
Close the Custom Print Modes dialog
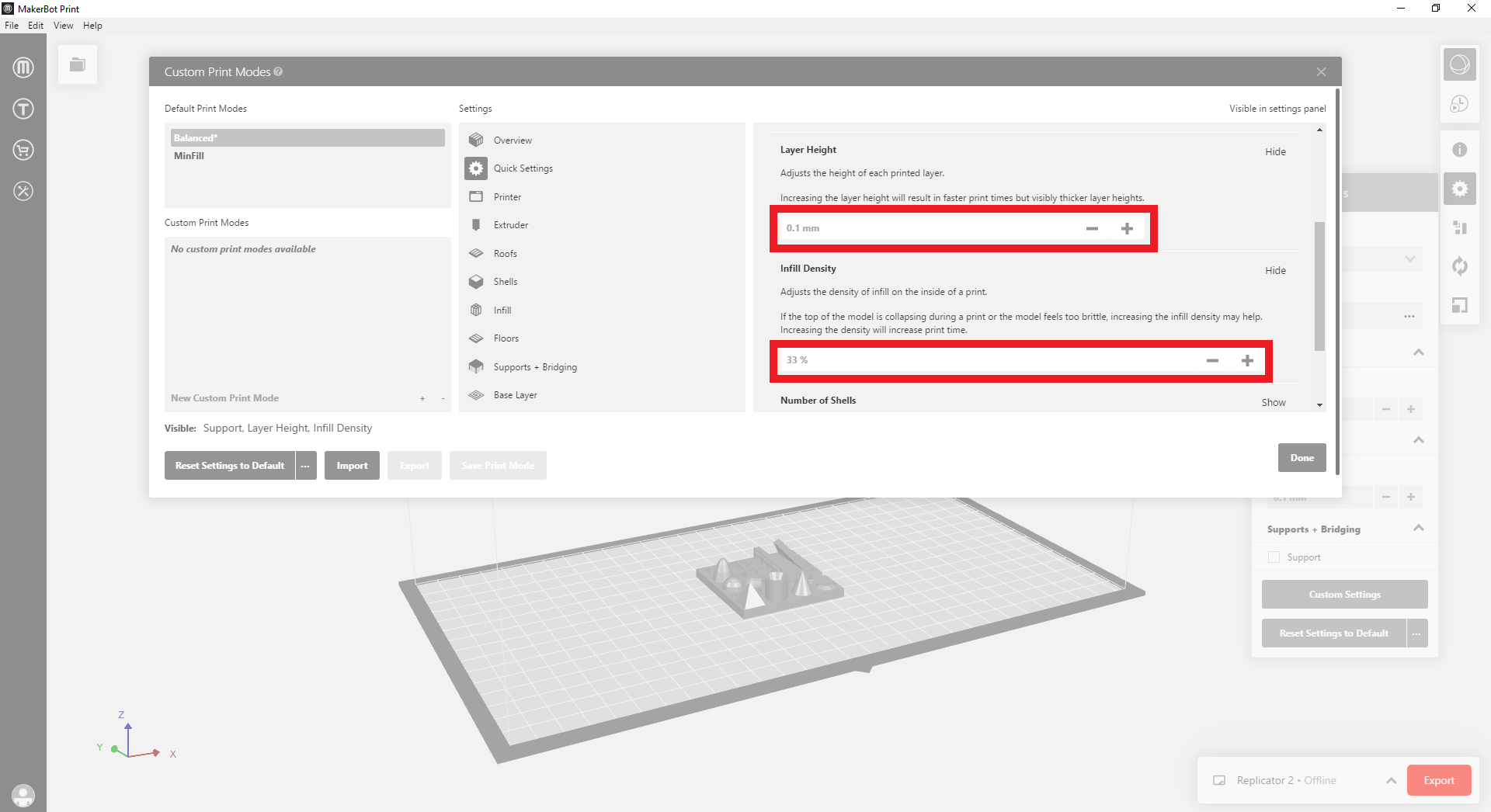(1321, 71)
